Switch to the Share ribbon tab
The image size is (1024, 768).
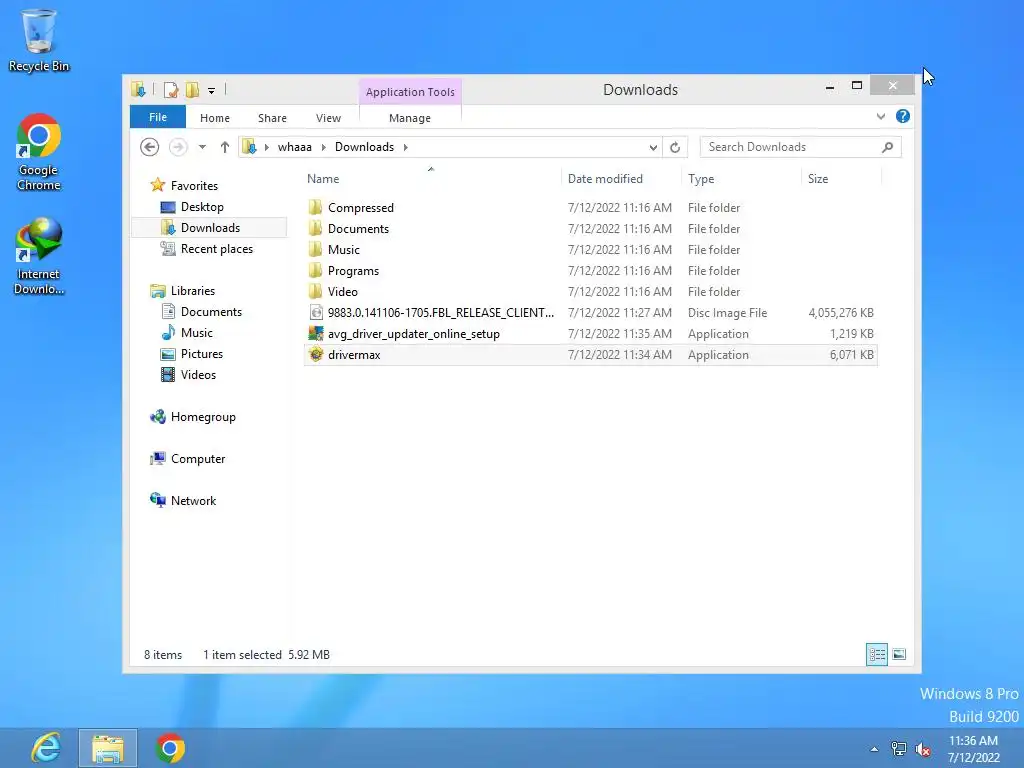coord(272,118)
